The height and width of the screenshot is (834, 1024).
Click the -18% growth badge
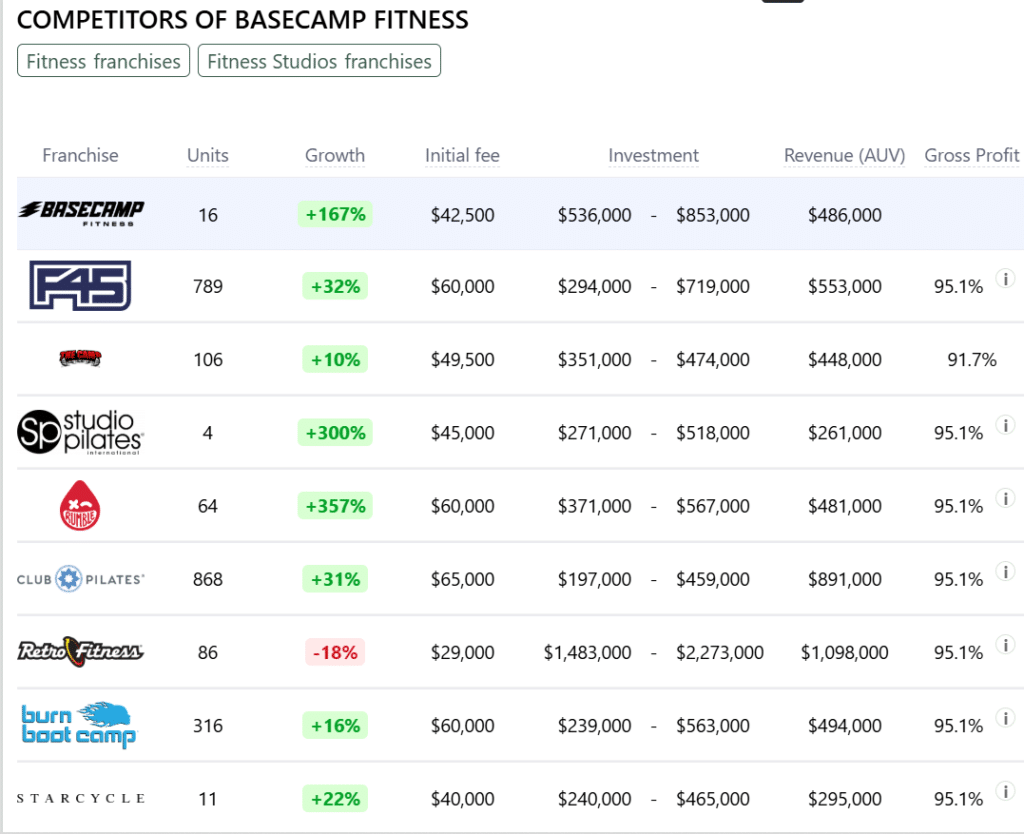tap(335, 652)
